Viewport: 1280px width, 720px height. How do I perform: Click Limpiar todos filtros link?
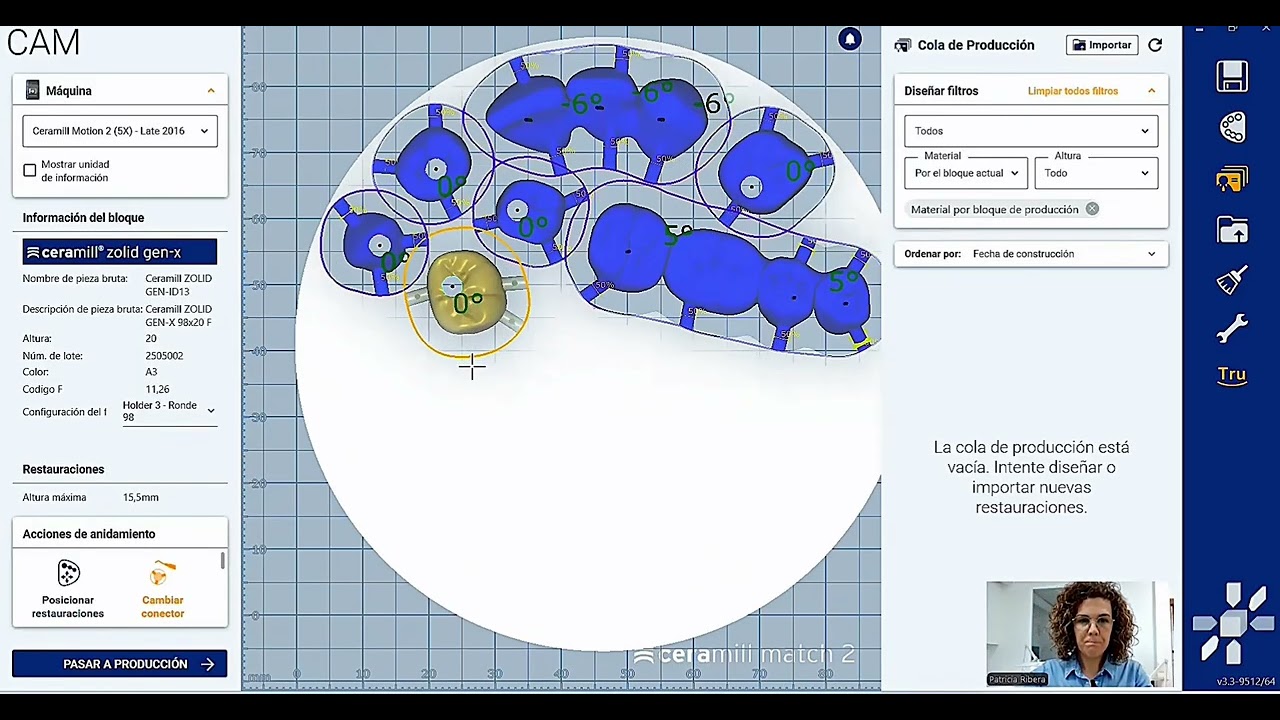pos(1073,91)
